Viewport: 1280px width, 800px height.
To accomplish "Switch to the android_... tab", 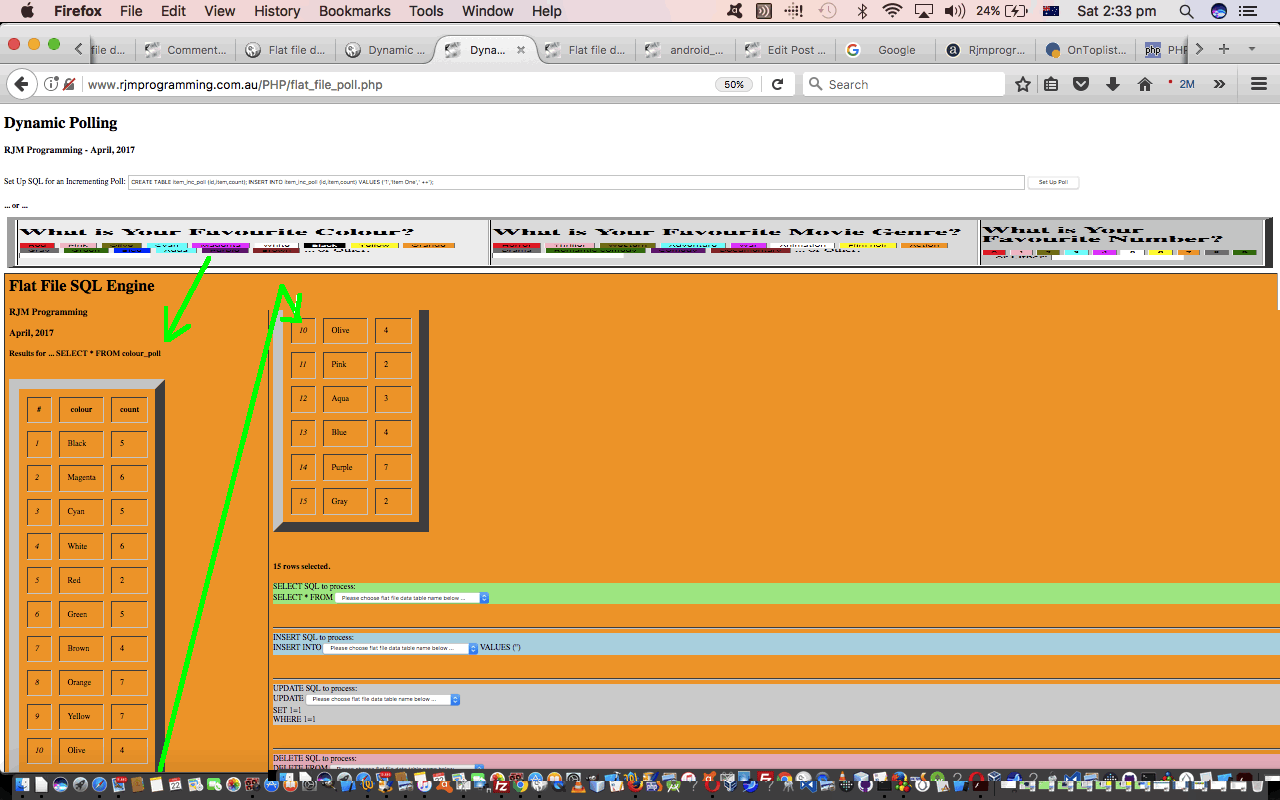I will (x=685, y=50).
